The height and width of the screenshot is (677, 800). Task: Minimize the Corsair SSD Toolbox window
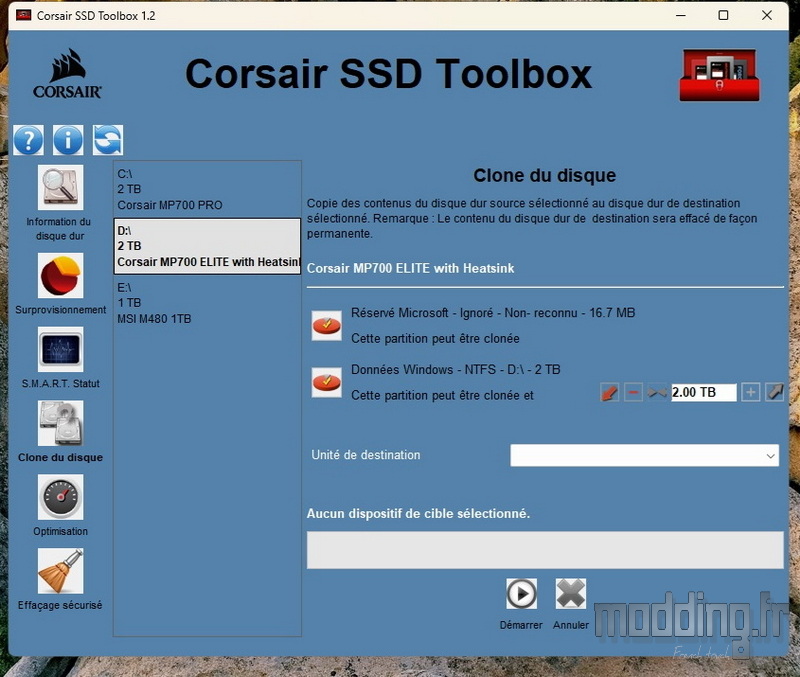pos(681,15)
